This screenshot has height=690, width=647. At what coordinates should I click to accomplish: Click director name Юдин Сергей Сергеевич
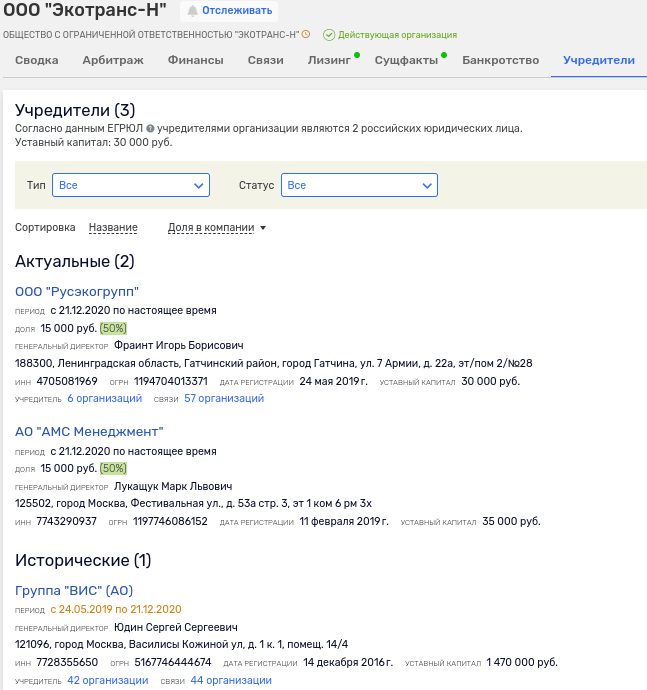pyautogui.click(x=176, y=627)
